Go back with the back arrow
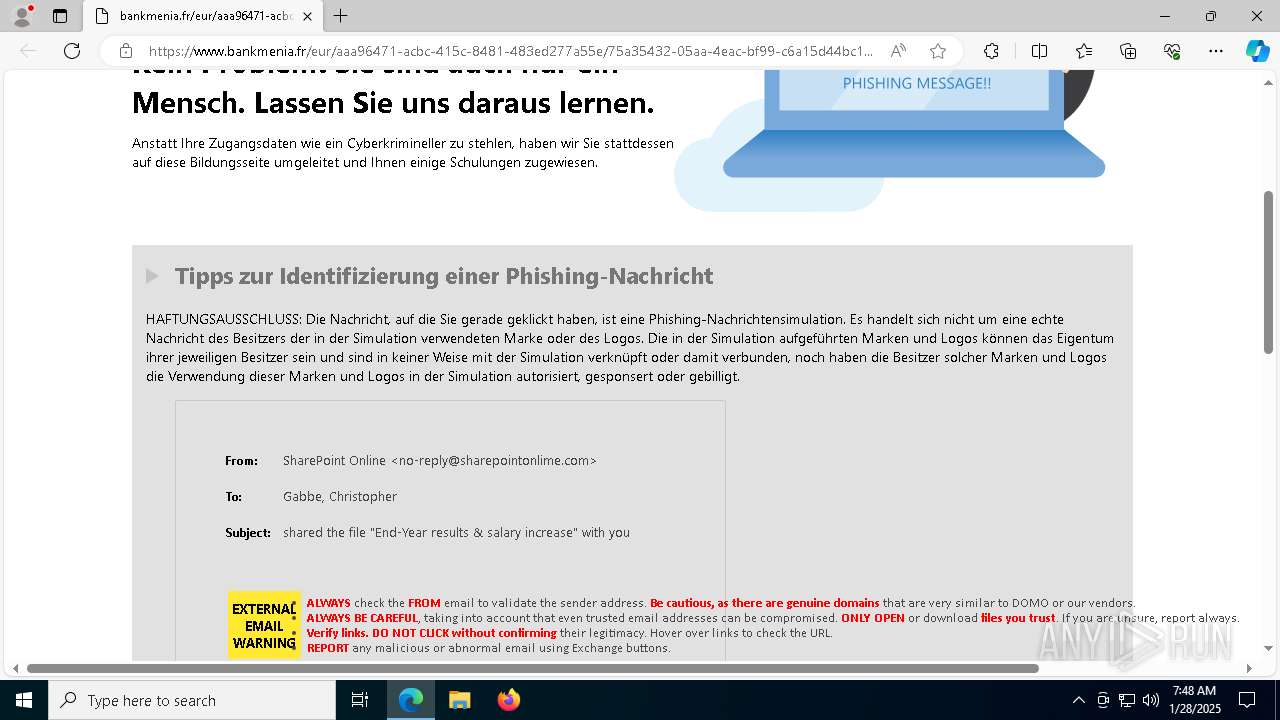Viewport: 1280px width, 720px height. (x=28, y=51)
